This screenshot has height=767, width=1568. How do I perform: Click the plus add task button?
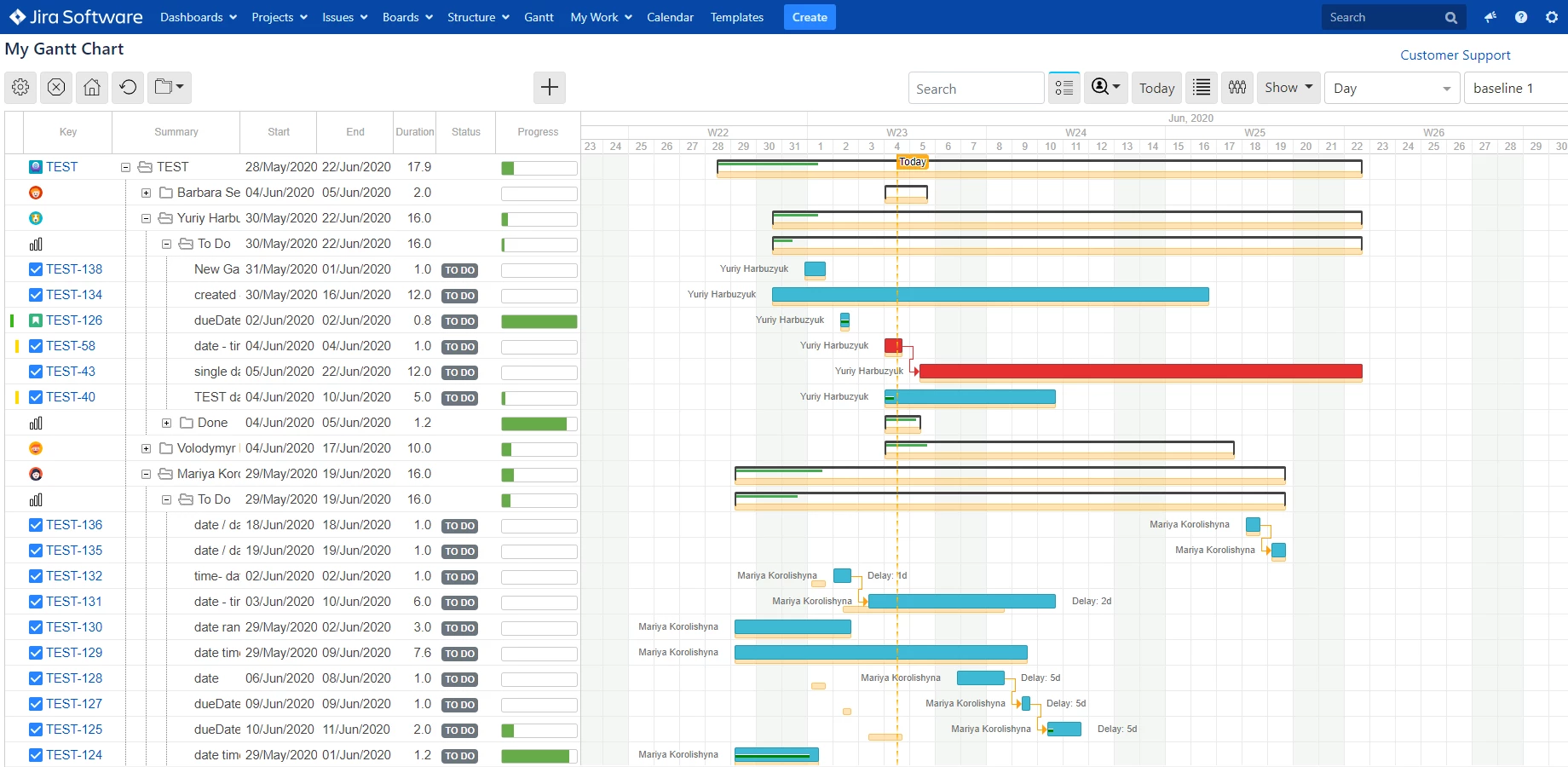[x=550, y=88]
